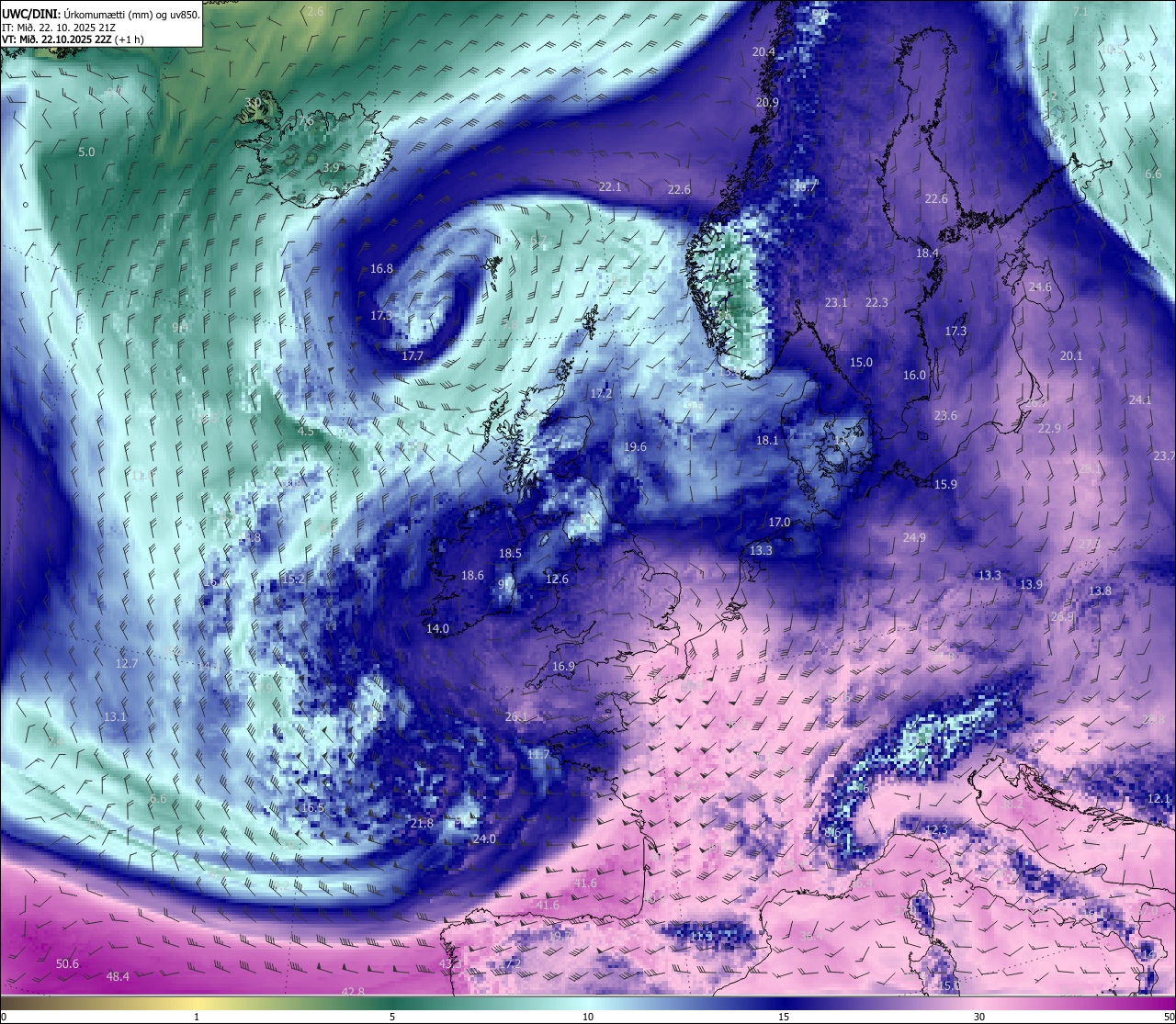
Task: Click the 3.9 value over Iceland
Action: (x=332, y=167)
